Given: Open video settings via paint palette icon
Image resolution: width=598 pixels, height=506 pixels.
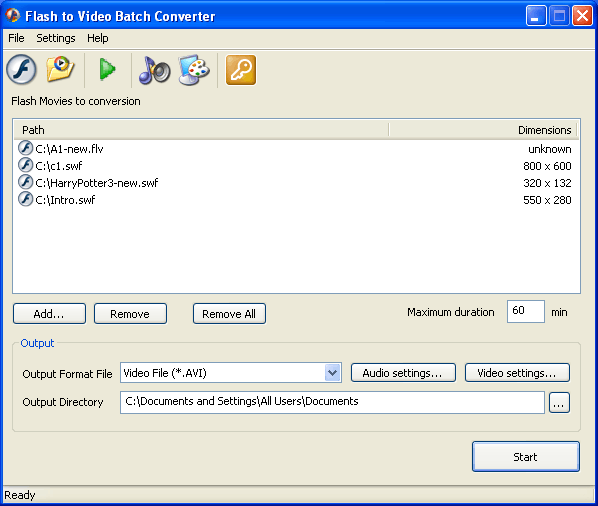Looking at the screenshot, I should point(194,69).
